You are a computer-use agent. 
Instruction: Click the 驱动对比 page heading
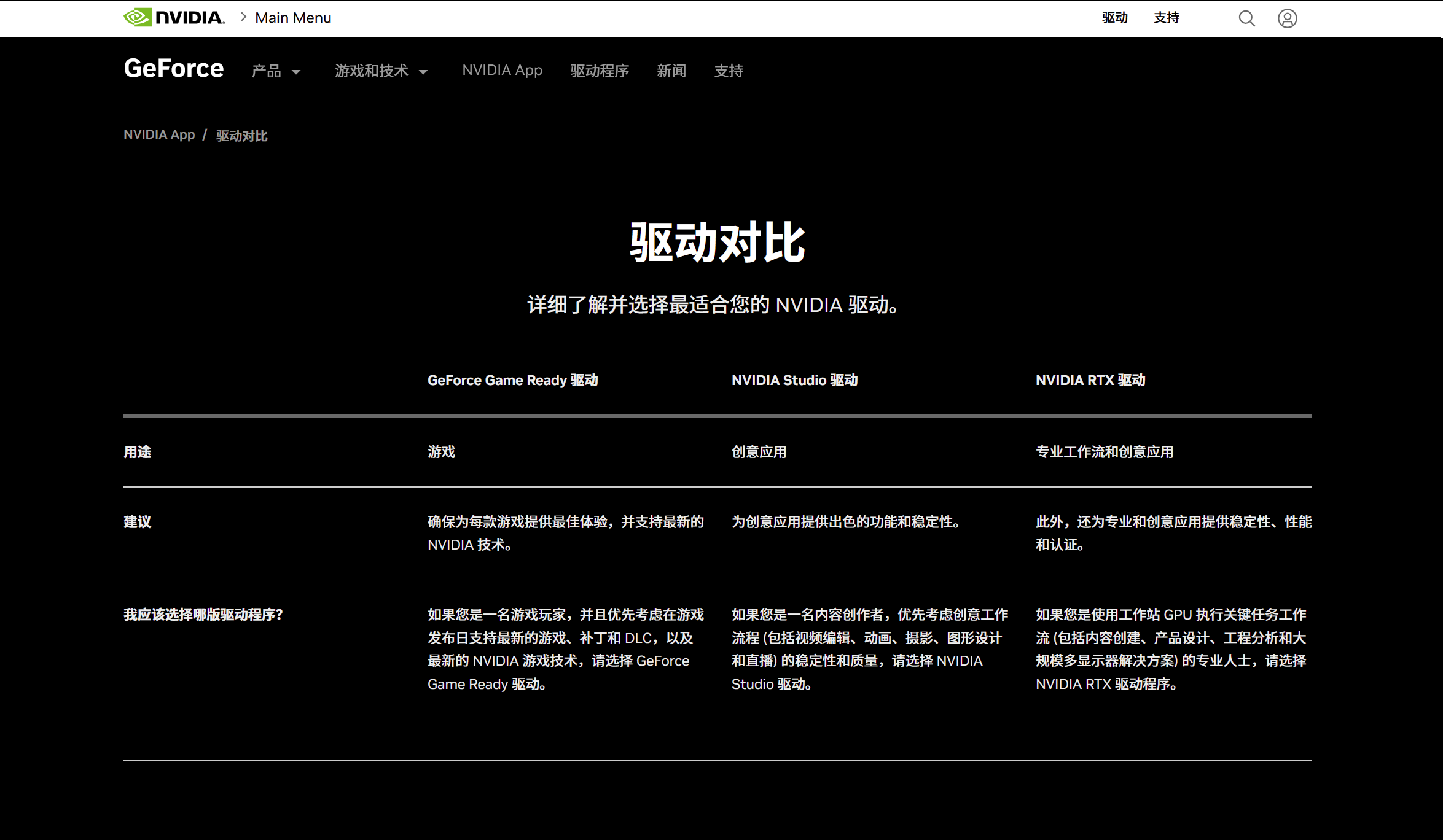[x=717, y=243]
